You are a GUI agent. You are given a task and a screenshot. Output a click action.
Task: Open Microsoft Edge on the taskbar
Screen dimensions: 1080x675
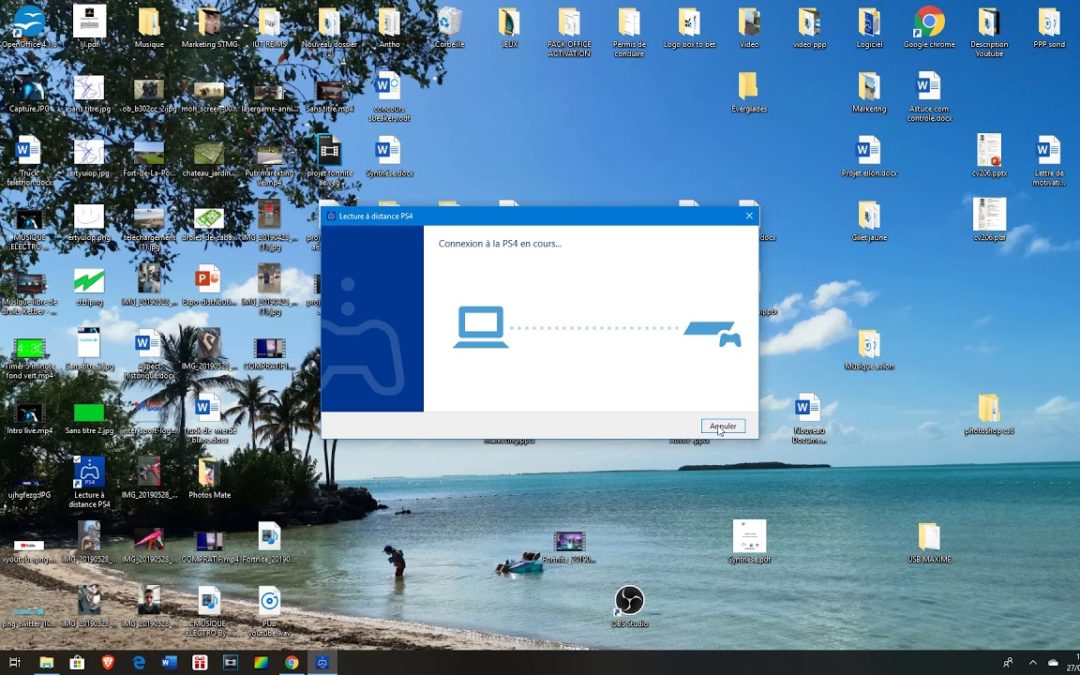(x=138, y=663)
